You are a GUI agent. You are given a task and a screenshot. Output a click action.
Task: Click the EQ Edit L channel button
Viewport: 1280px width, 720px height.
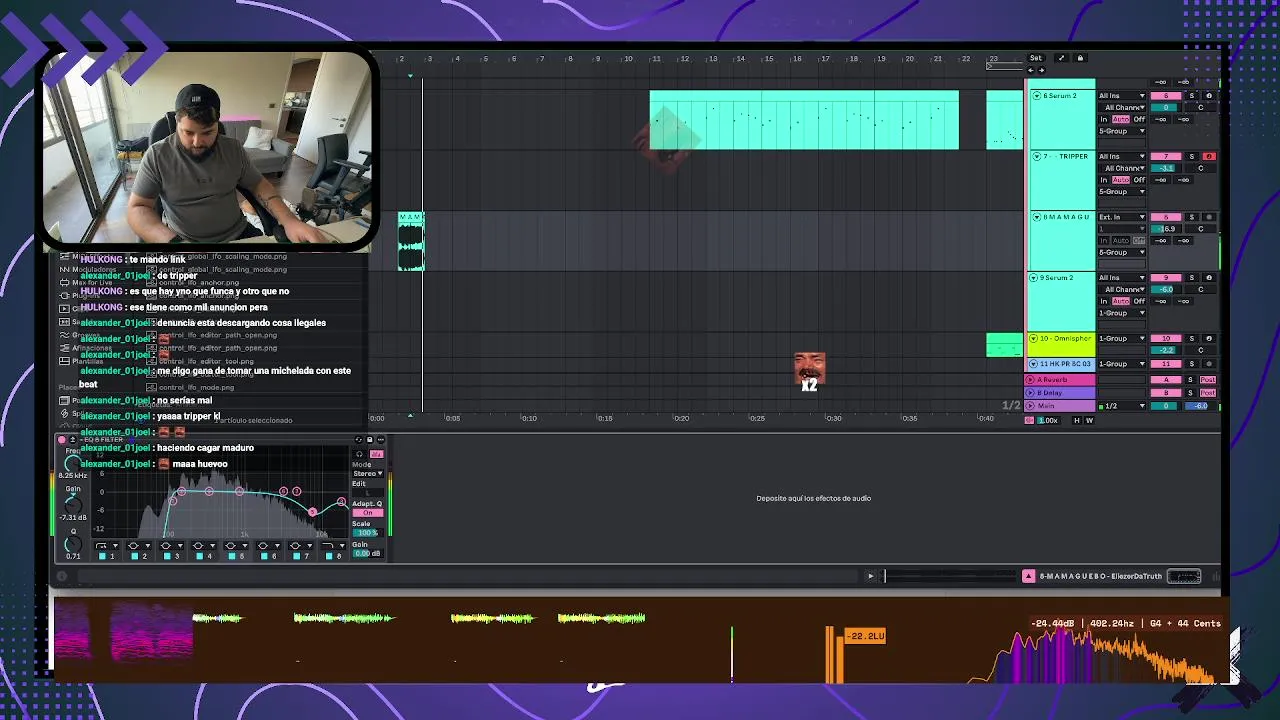tap(368, 492)
